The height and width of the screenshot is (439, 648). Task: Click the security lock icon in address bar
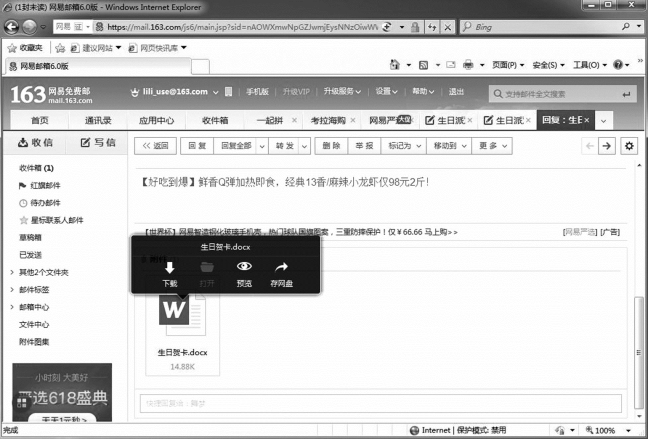(415, 27)
